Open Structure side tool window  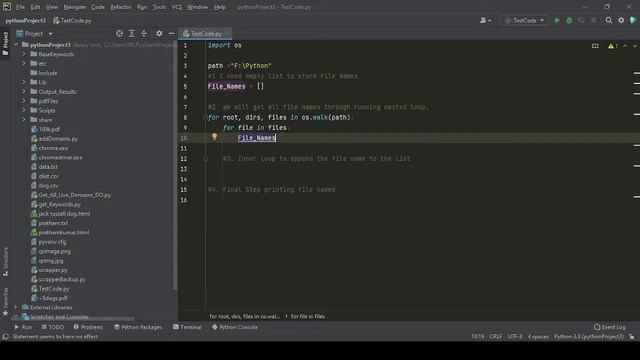click(x=5, y=261)
